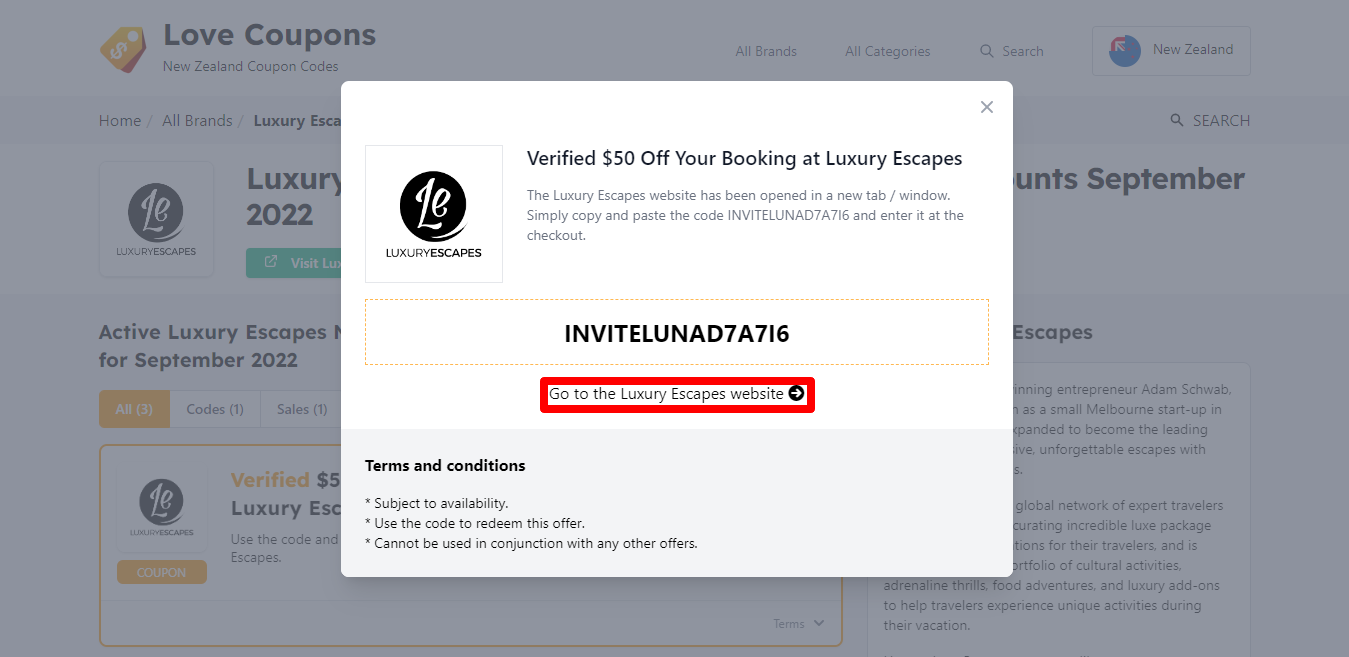Switch to the Sales (1) tab
The height and width of the screenshot is (657, 1349).
302,409
